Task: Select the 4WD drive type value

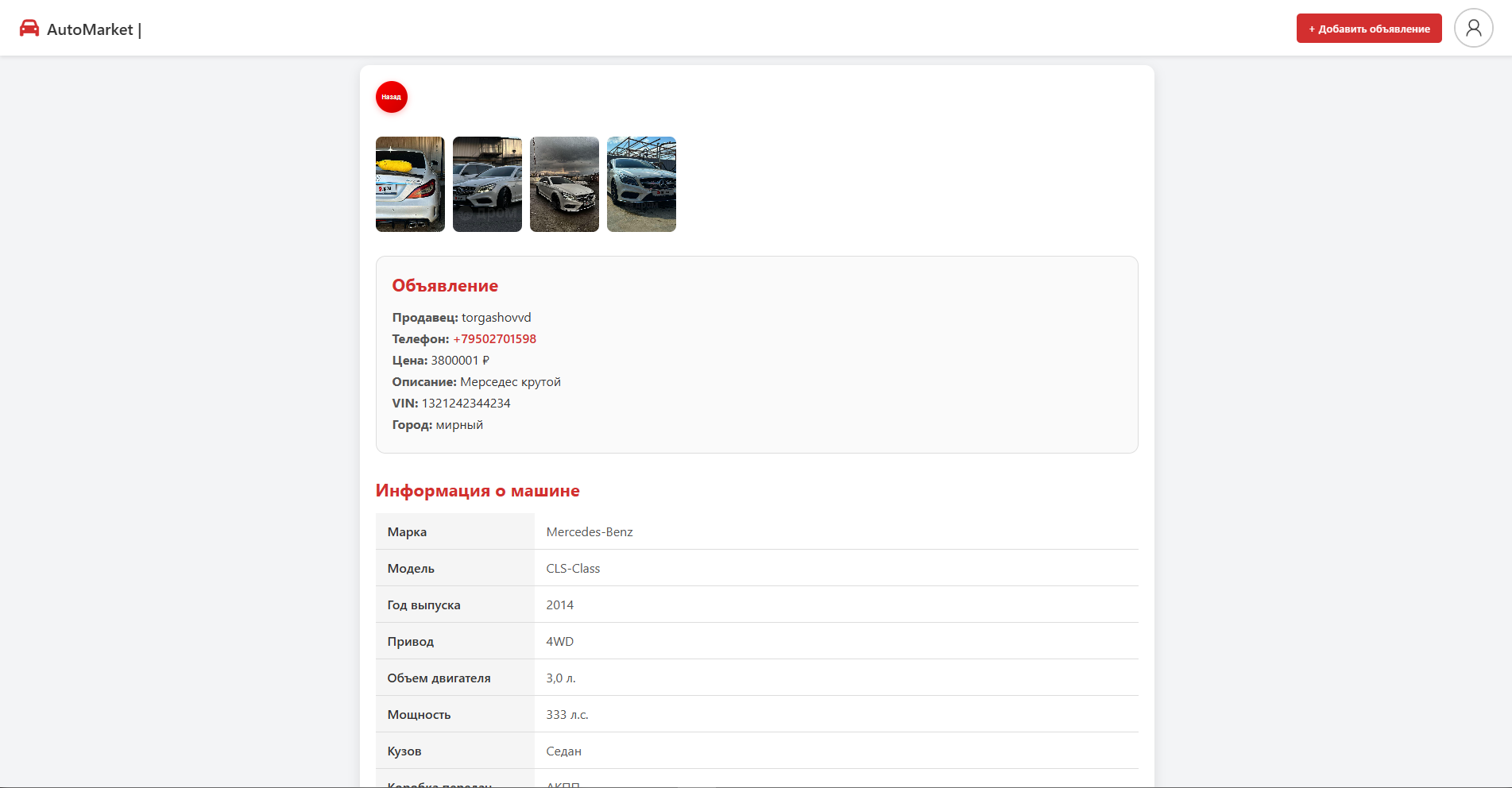Action: pyautogui.click(x=559, y=642)
